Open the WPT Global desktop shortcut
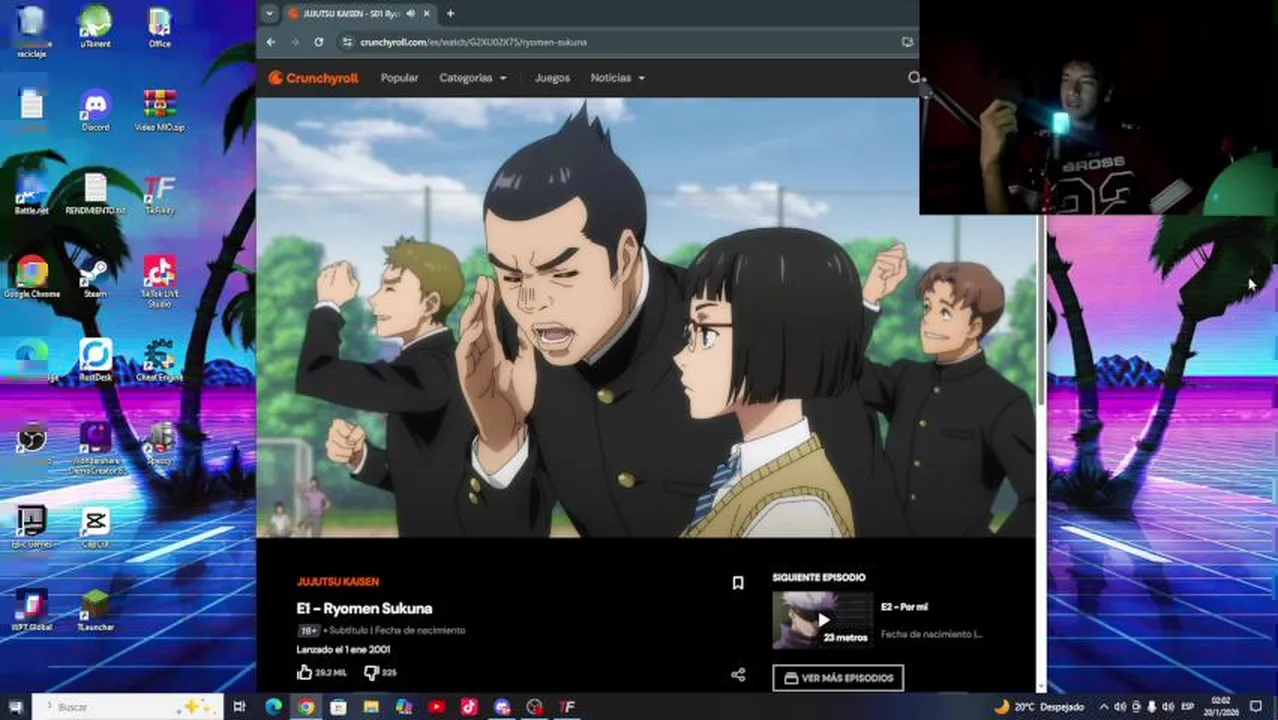The width and height of the screenshot is (1278, 720). pyautogui.click(x=32, y=610)
